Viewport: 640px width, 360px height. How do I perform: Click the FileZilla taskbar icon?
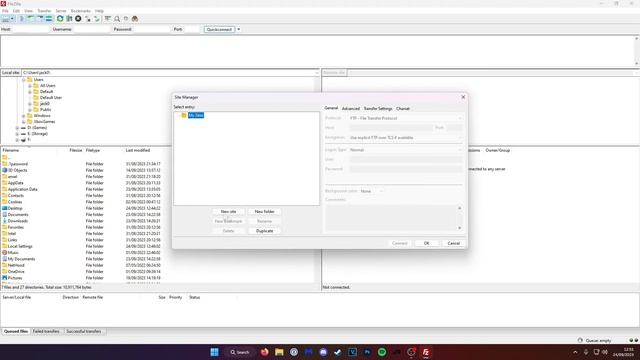426,352
